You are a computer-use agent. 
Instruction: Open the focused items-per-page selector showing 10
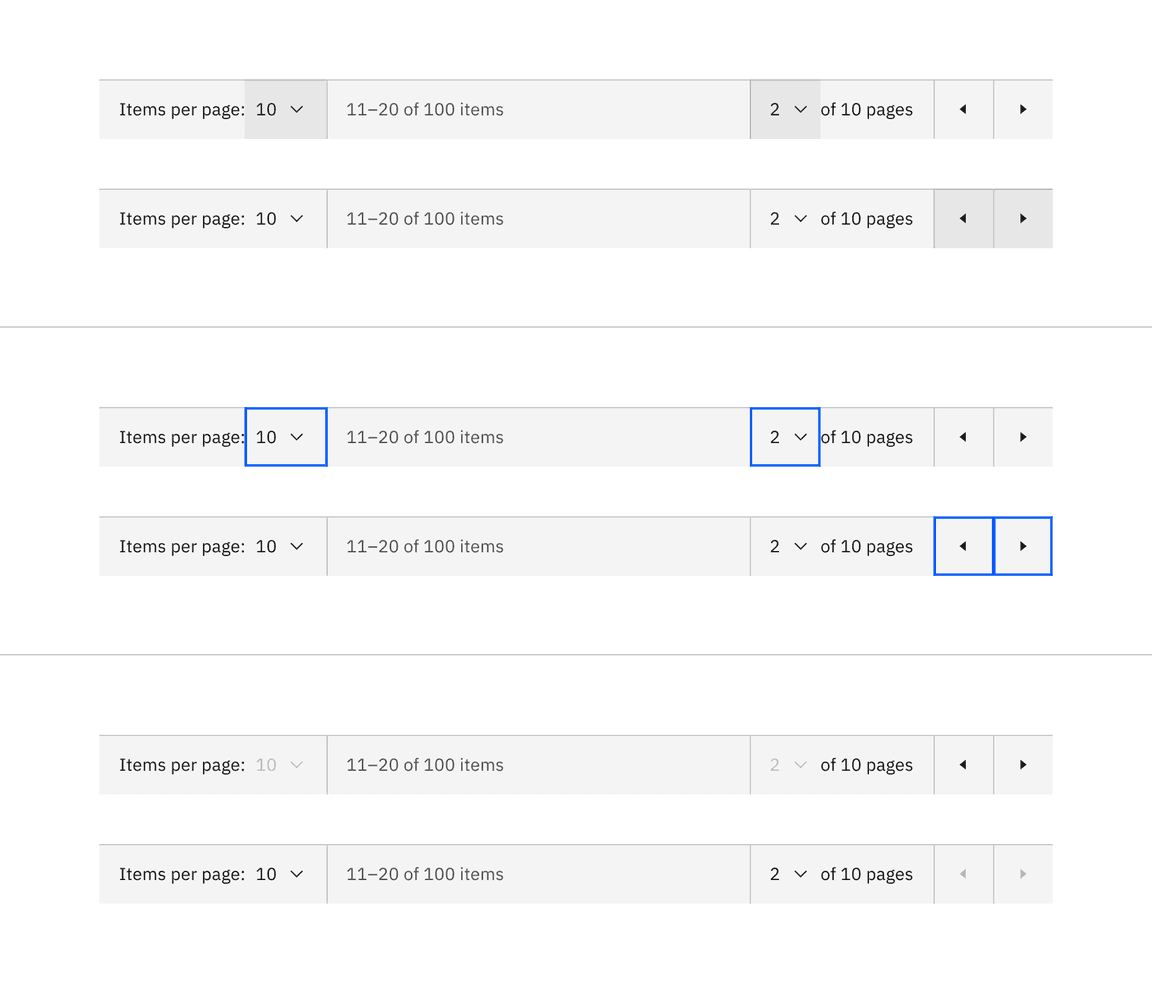(285, 437)
